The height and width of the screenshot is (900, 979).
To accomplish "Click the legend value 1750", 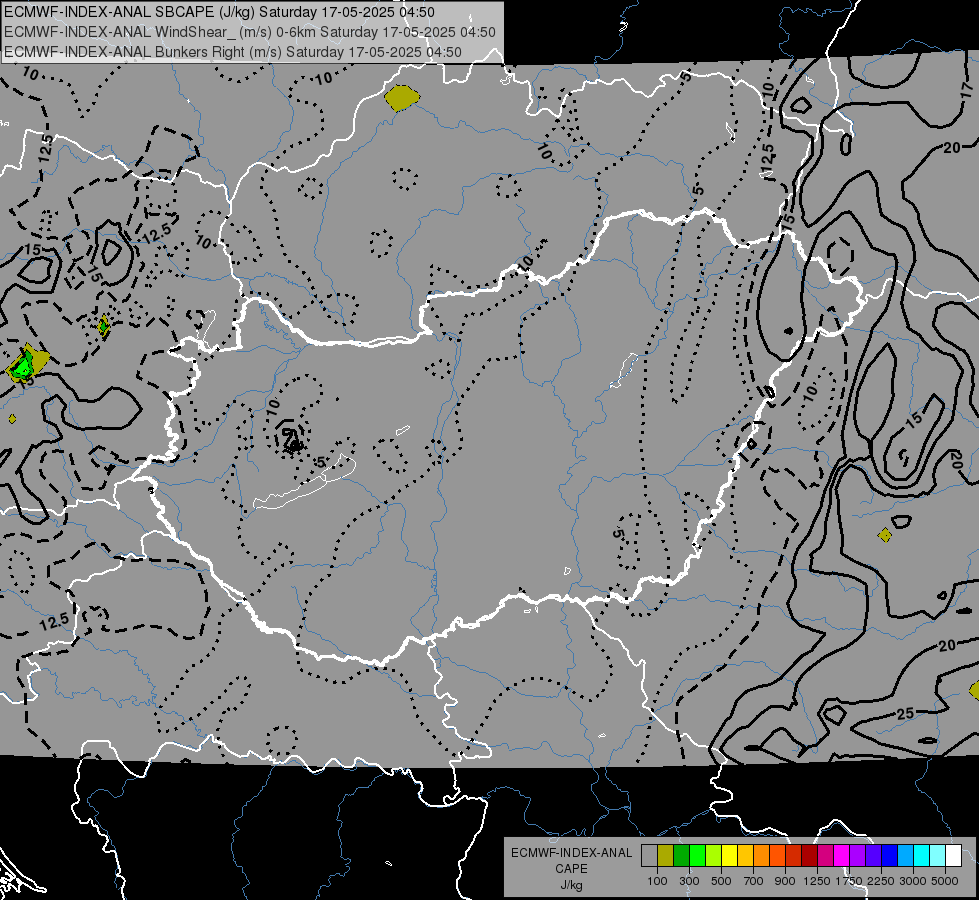I will click(x=849, y=881).
